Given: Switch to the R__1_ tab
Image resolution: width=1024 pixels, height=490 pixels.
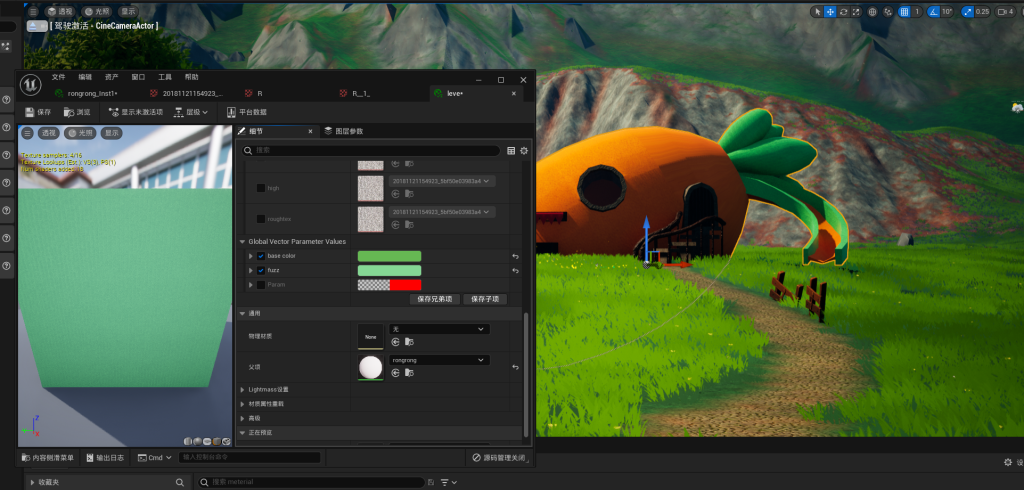Looking at the screenshot, I should [x=361, y=93].
